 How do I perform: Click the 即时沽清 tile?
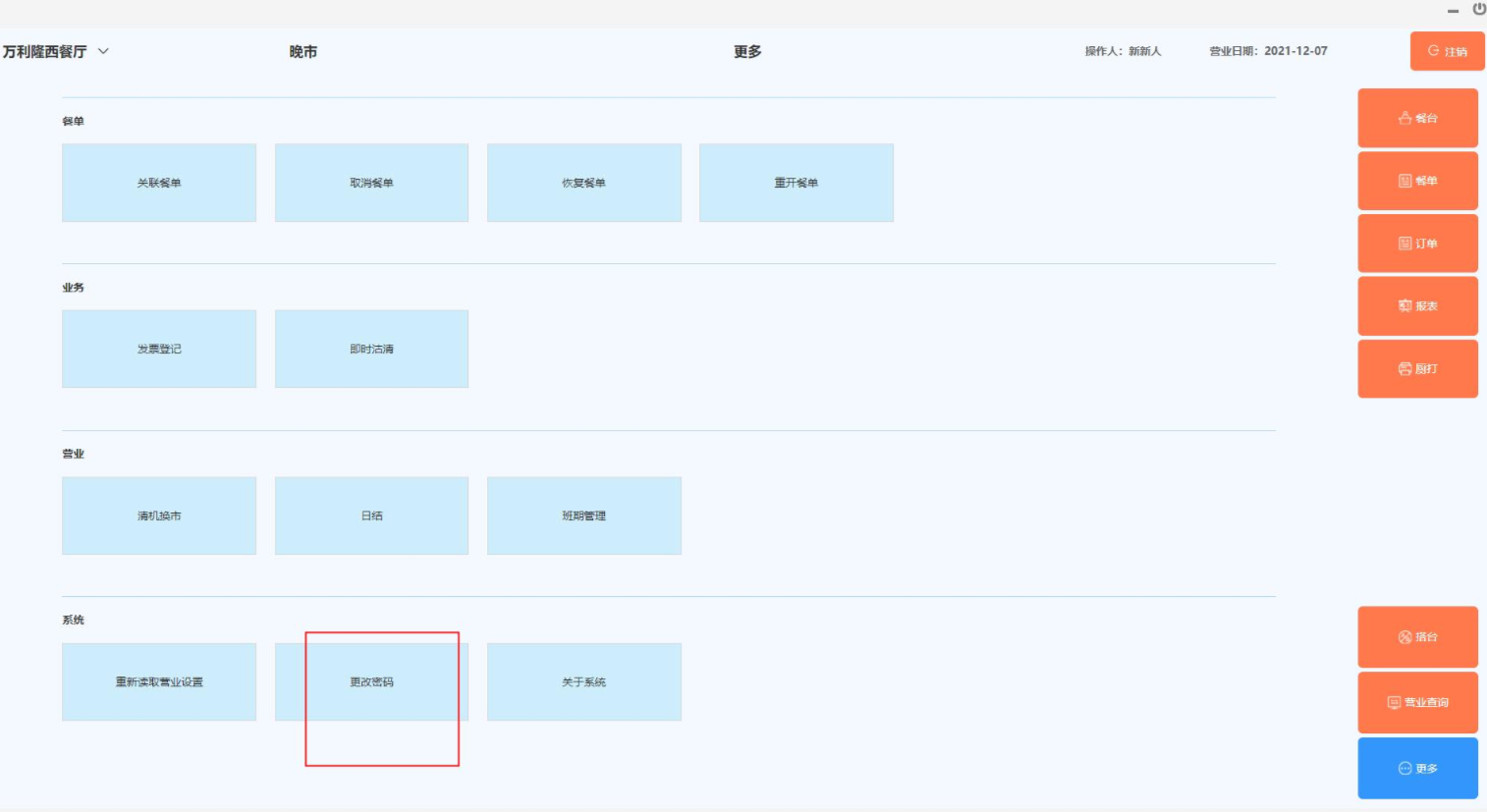pos(371,349)
